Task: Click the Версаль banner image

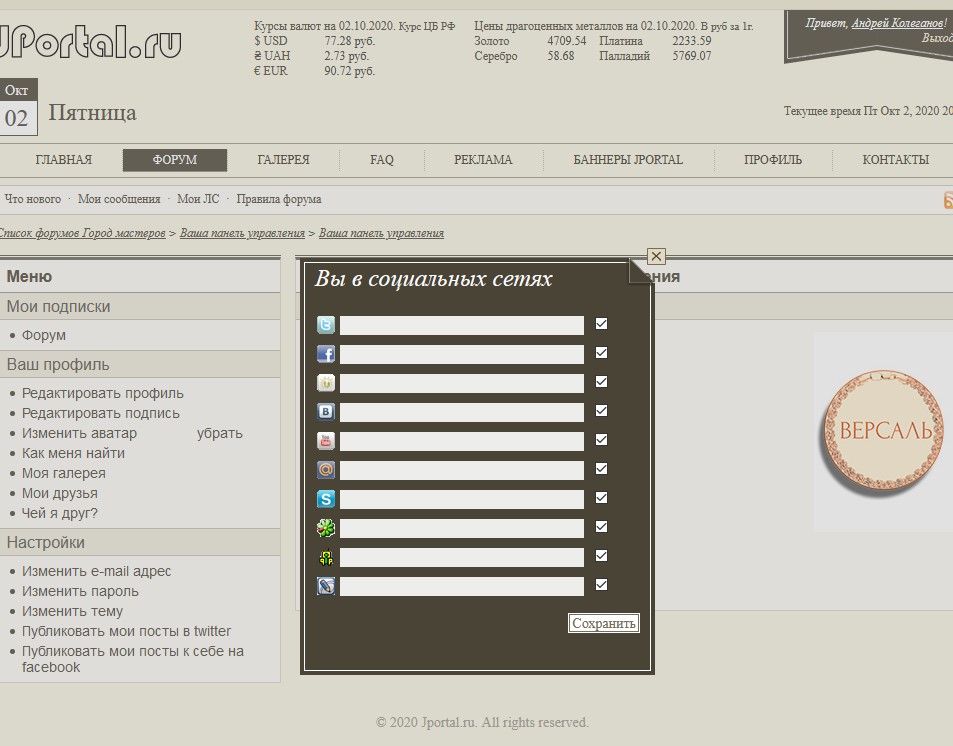Action: [882, 432]
